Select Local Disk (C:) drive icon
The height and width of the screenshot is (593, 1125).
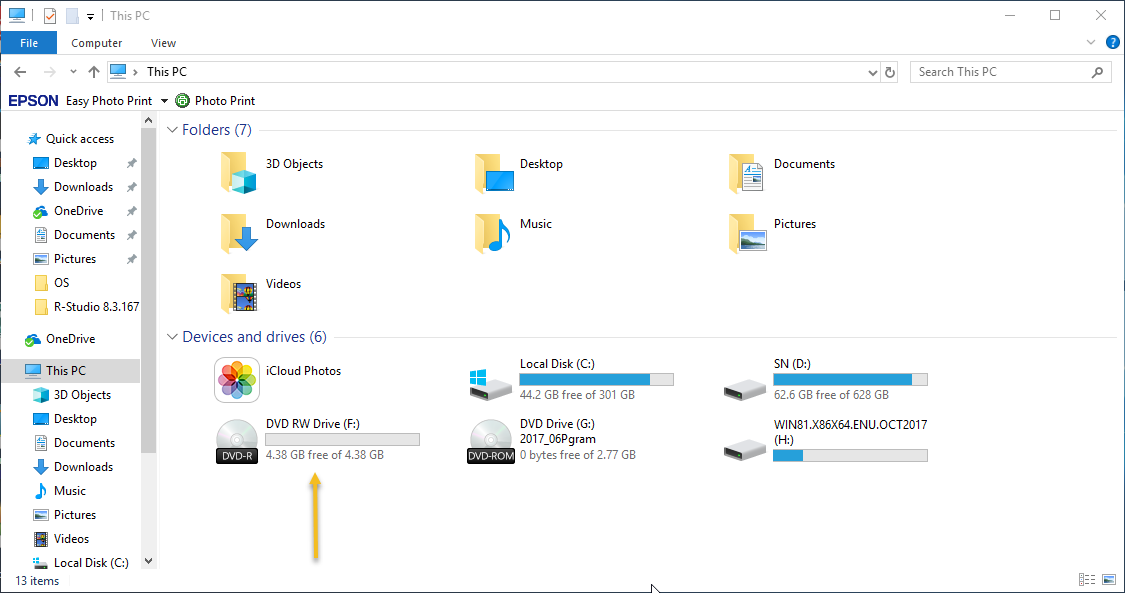(491, 385)
